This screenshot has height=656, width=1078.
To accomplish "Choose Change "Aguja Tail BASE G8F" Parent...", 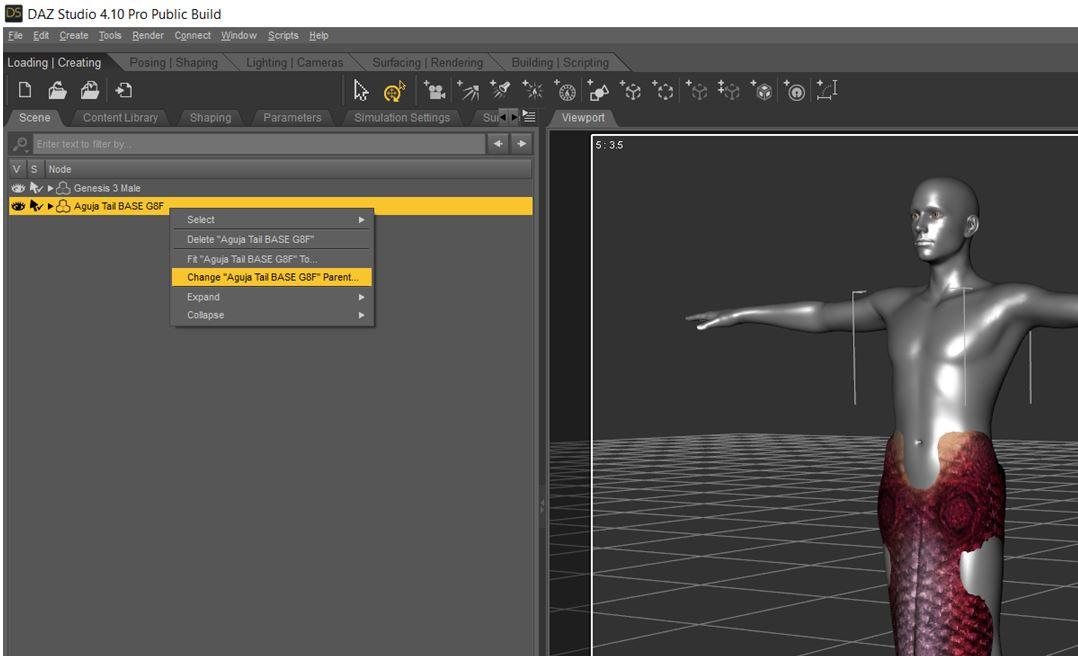I will (272, 277).
